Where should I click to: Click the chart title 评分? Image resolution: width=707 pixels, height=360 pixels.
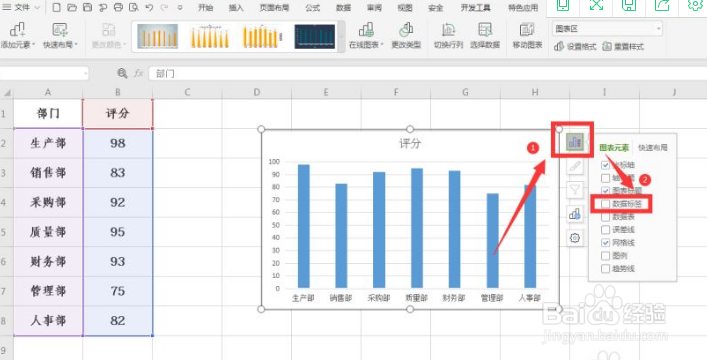pyautogui.click(x=410, y=143)
